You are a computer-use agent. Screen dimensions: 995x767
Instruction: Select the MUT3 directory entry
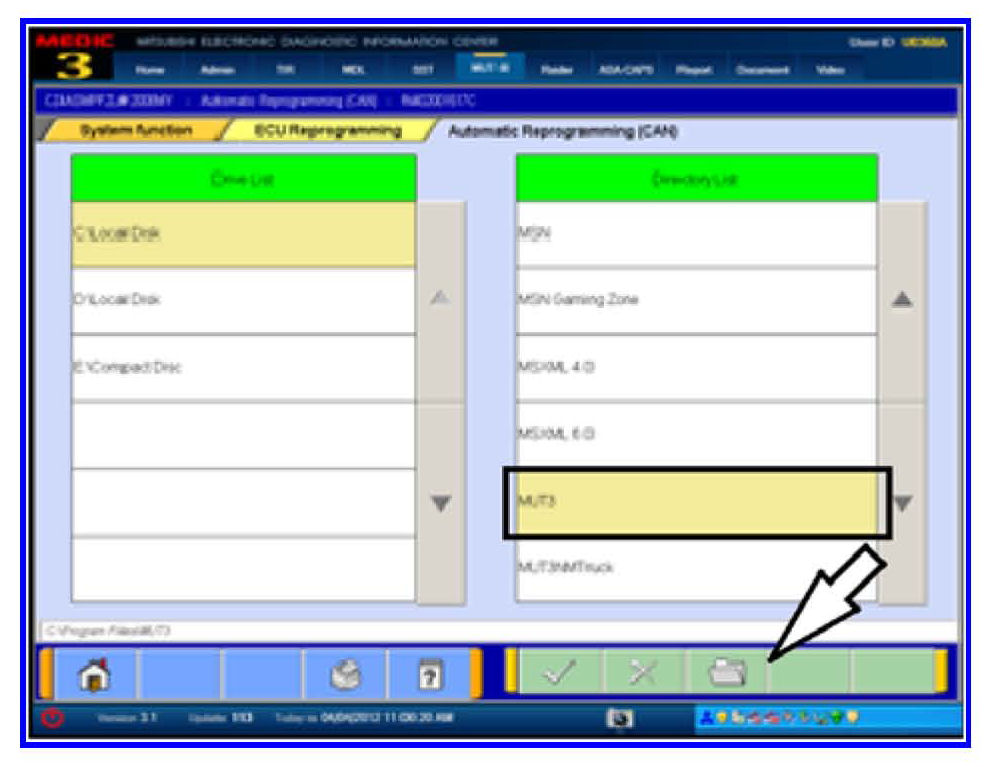click(x=696, y=502)
